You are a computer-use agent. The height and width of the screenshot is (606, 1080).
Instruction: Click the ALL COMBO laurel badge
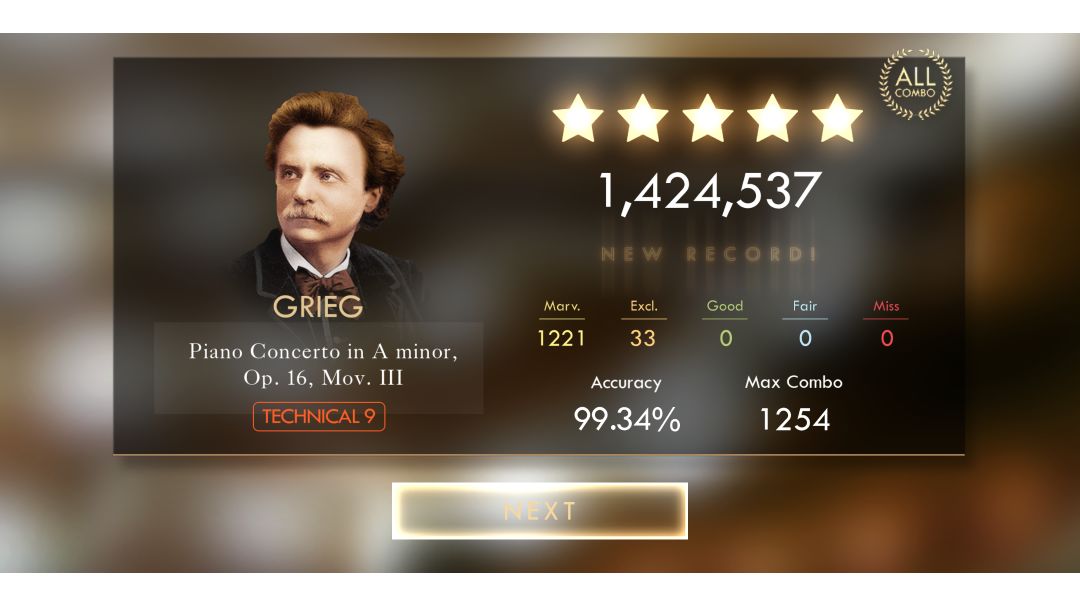pyautogui.click(x=915, y=84)
